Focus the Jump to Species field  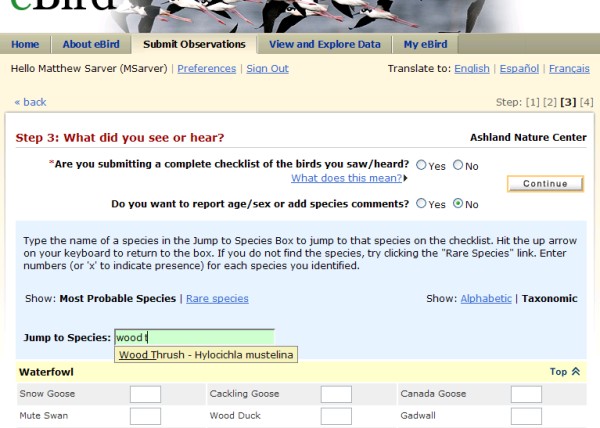click(x=194, y=337)
